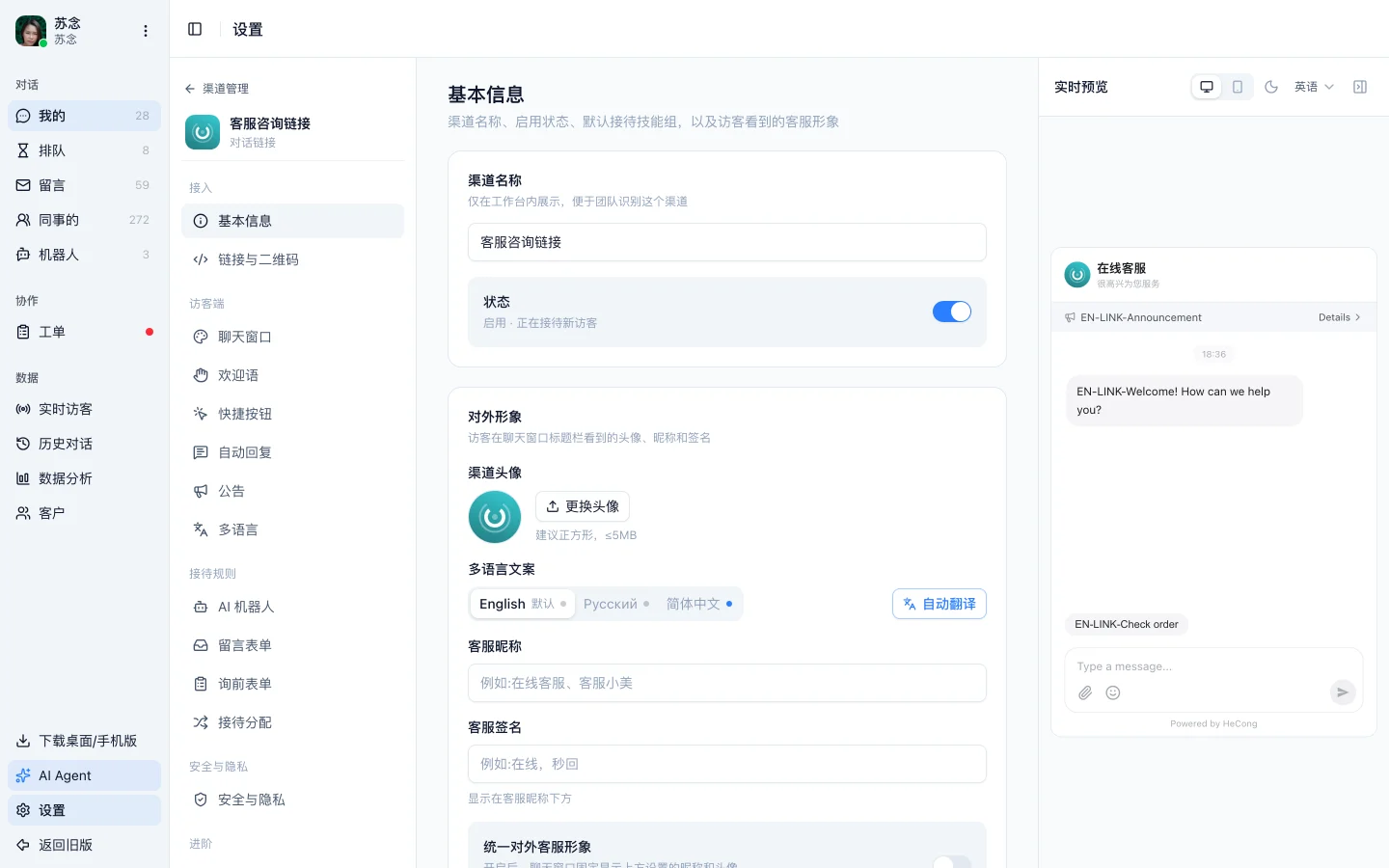The width and height of the screenshot is (1389, 868).
Task: Open the 接待分配 settings item
Action: point(292,722)
